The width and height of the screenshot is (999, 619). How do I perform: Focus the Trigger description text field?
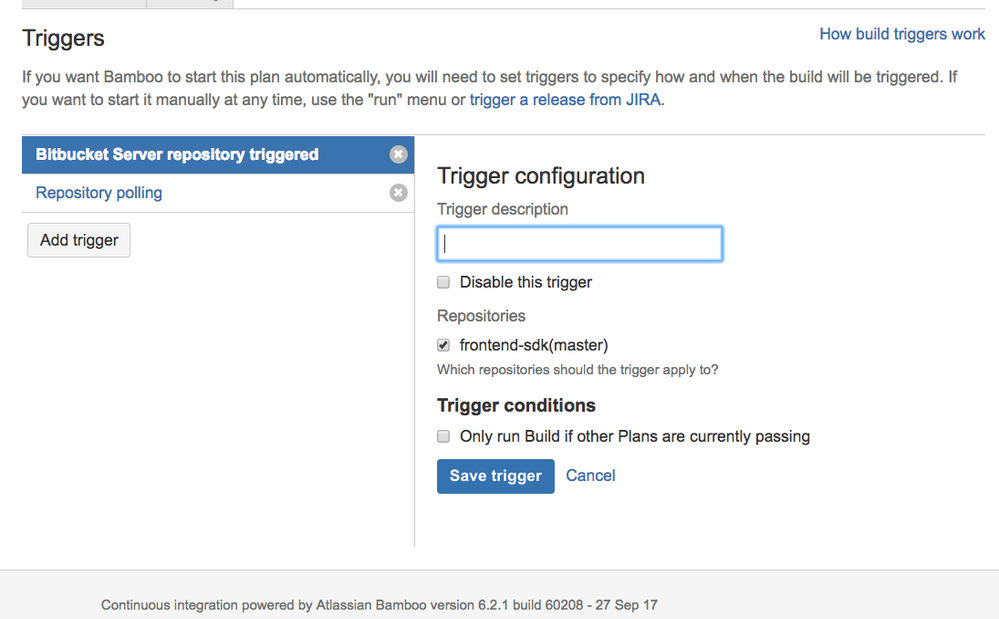point(580,244)
